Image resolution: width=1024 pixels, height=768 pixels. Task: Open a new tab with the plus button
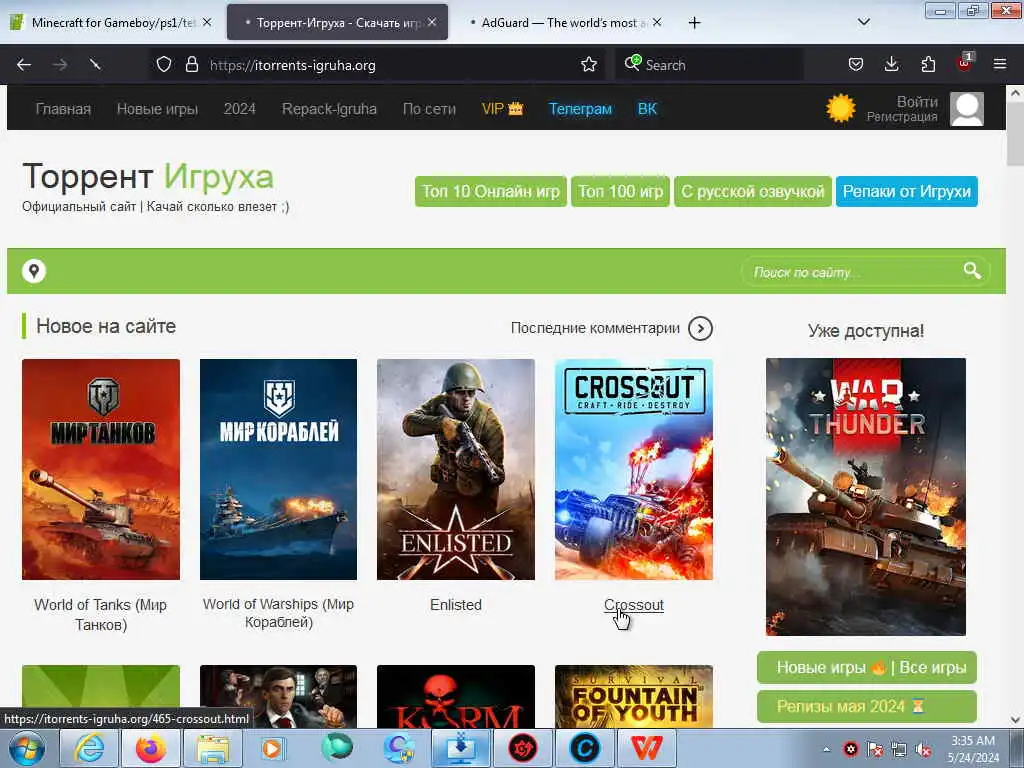[694, 23]
